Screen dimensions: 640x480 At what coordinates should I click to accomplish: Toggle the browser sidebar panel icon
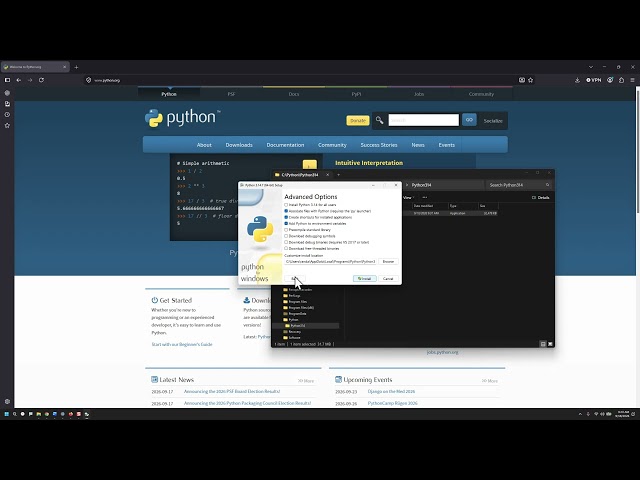(x=7, y=80)
